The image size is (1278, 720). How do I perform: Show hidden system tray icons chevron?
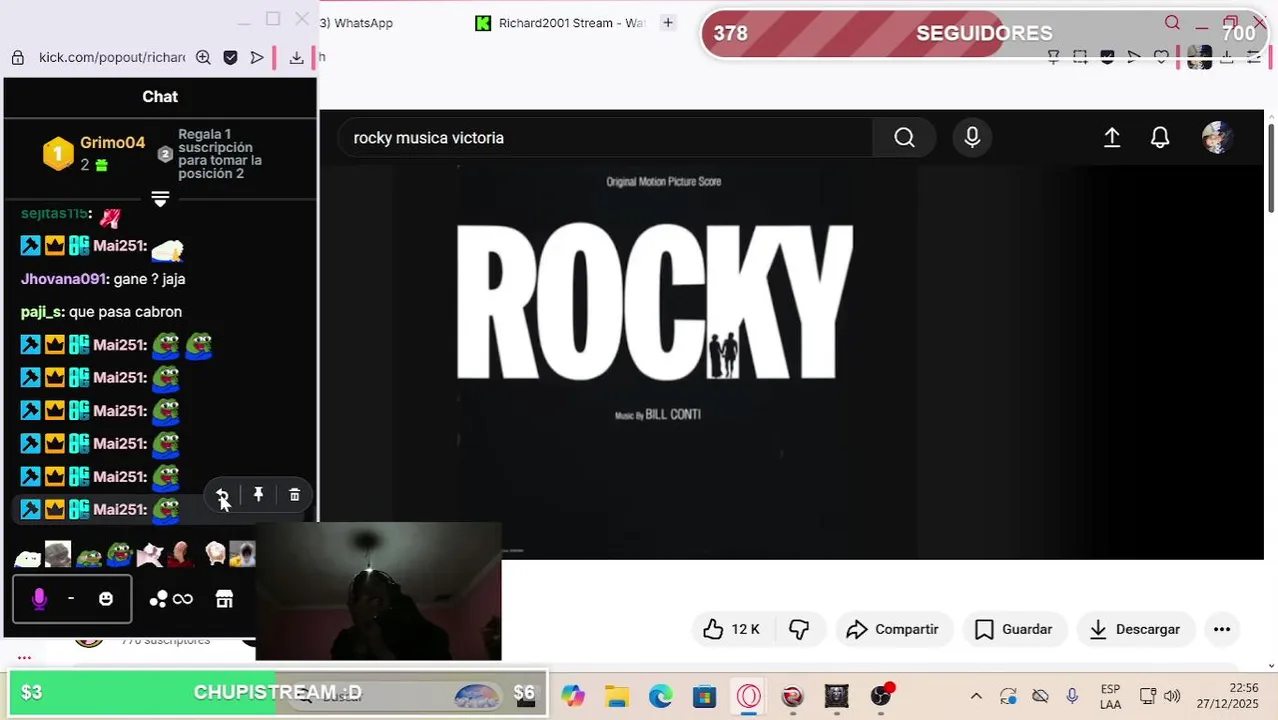(976, 696)
